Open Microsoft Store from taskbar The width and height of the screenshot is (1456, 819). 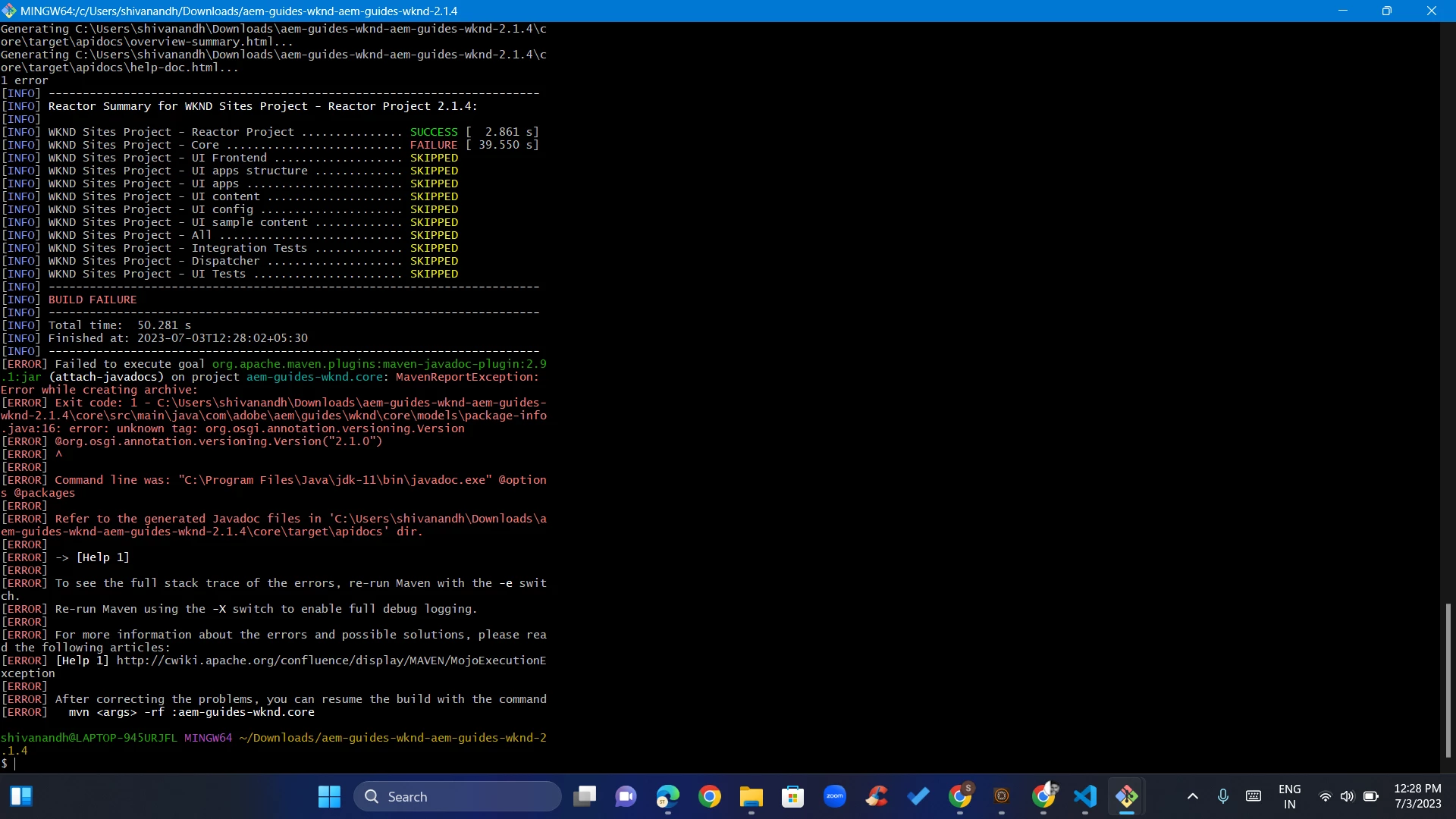pyautogui.click(x=793, y=796)
